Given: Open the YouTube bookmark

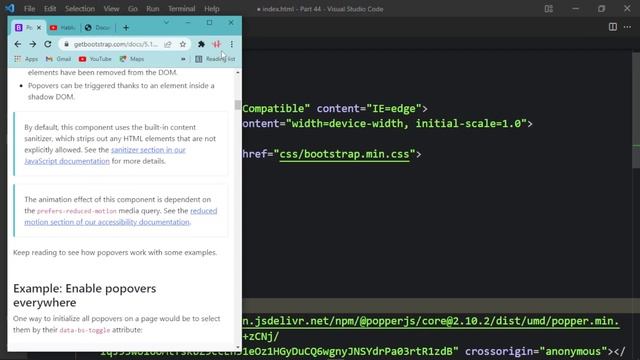Looking at the screenshot, I should [95, 59].
